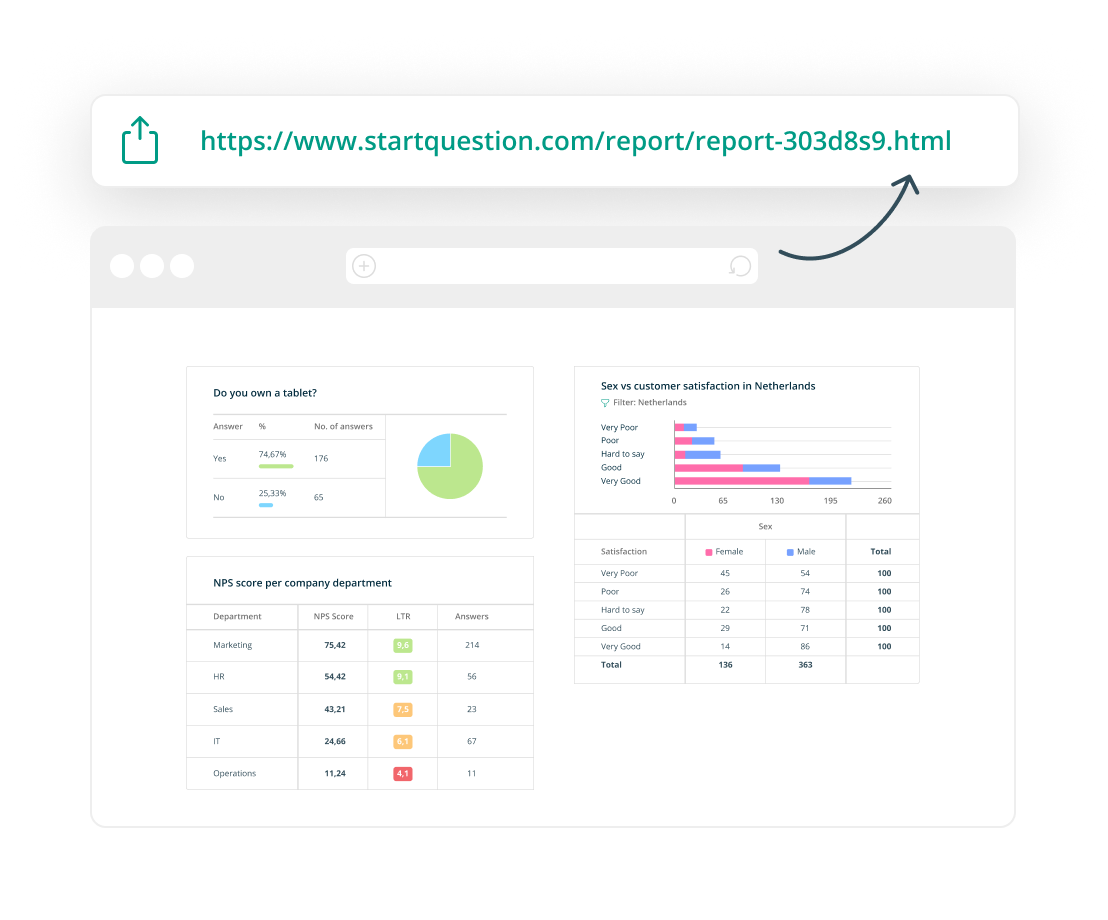Click the 4,1 LTR badge for Operations
This screenshot has width=1108, height=920.
click(403, 774)
